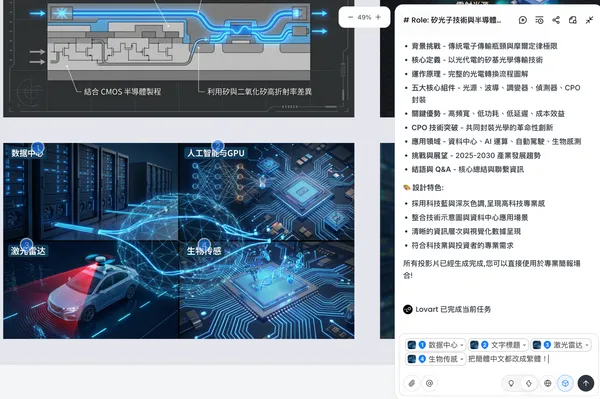Open the 49% zoom level menu
Viewport: 600px width, 399px height.
[x=364, y=17]
